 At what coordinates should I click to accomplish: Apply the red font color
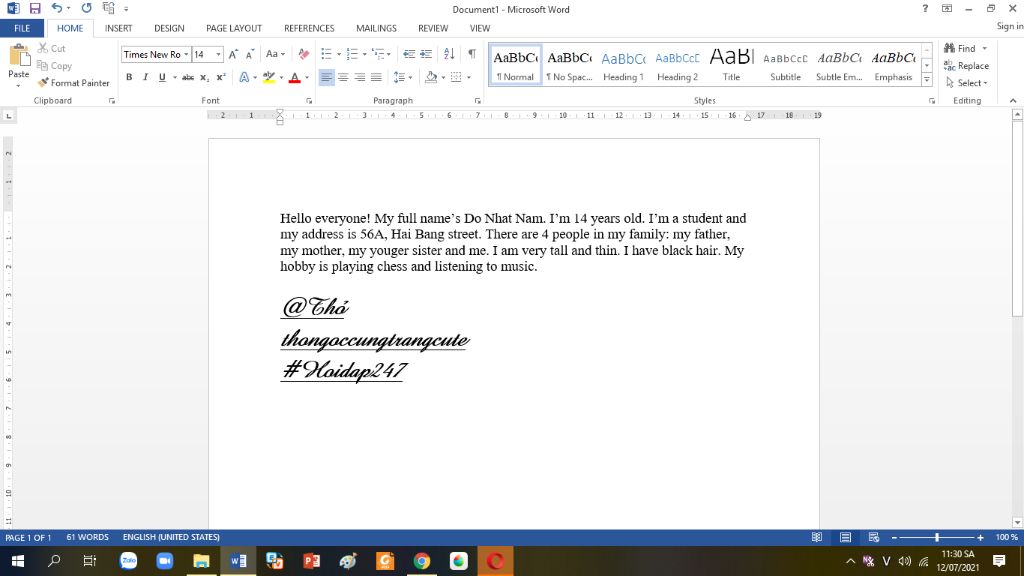[295, 77]
